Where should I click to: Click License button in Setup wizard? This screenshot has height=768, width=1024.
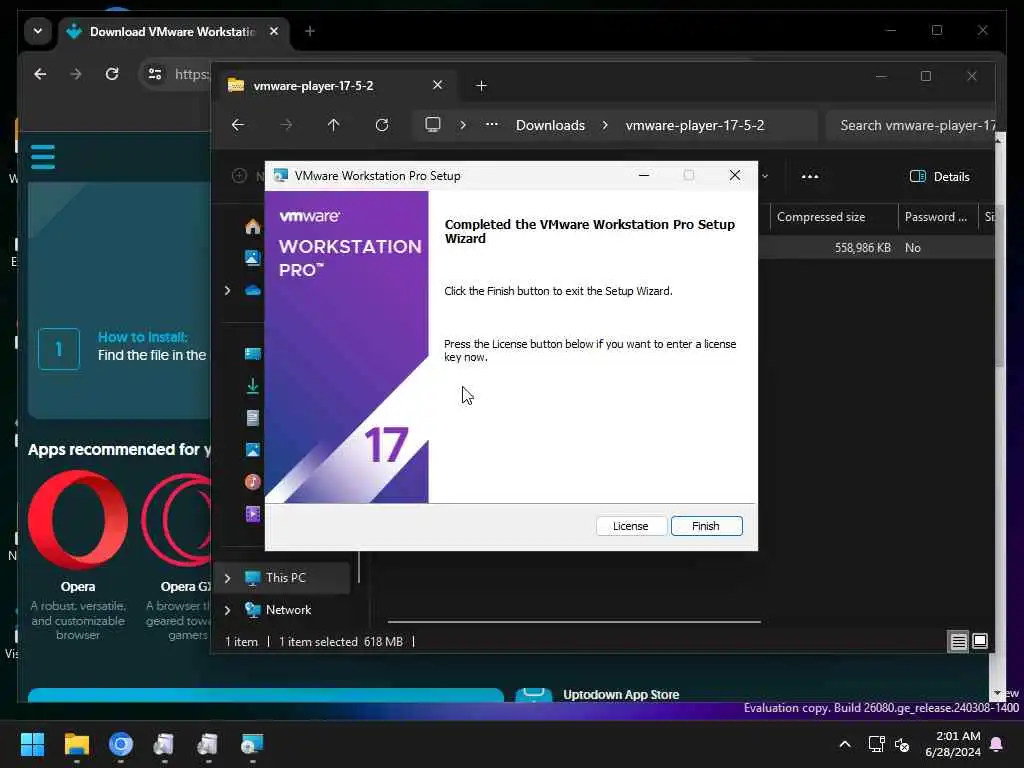tap(631, 526)
